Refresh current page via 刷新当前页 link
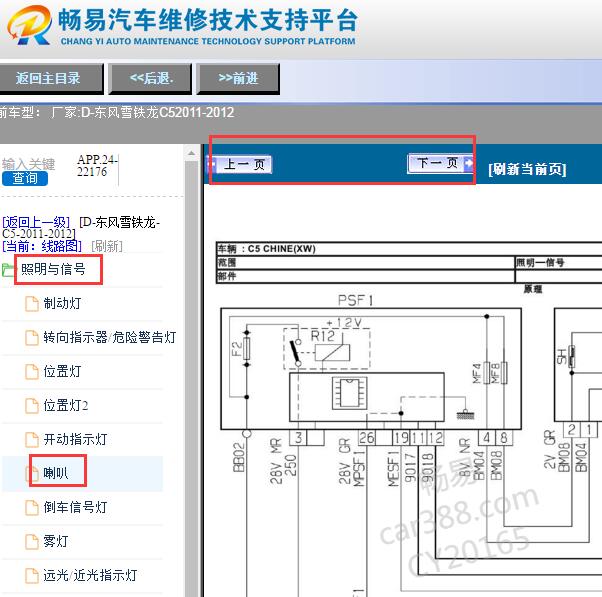Image resolution: width=602 pixels, height=597 pixels. coord(527,169)
